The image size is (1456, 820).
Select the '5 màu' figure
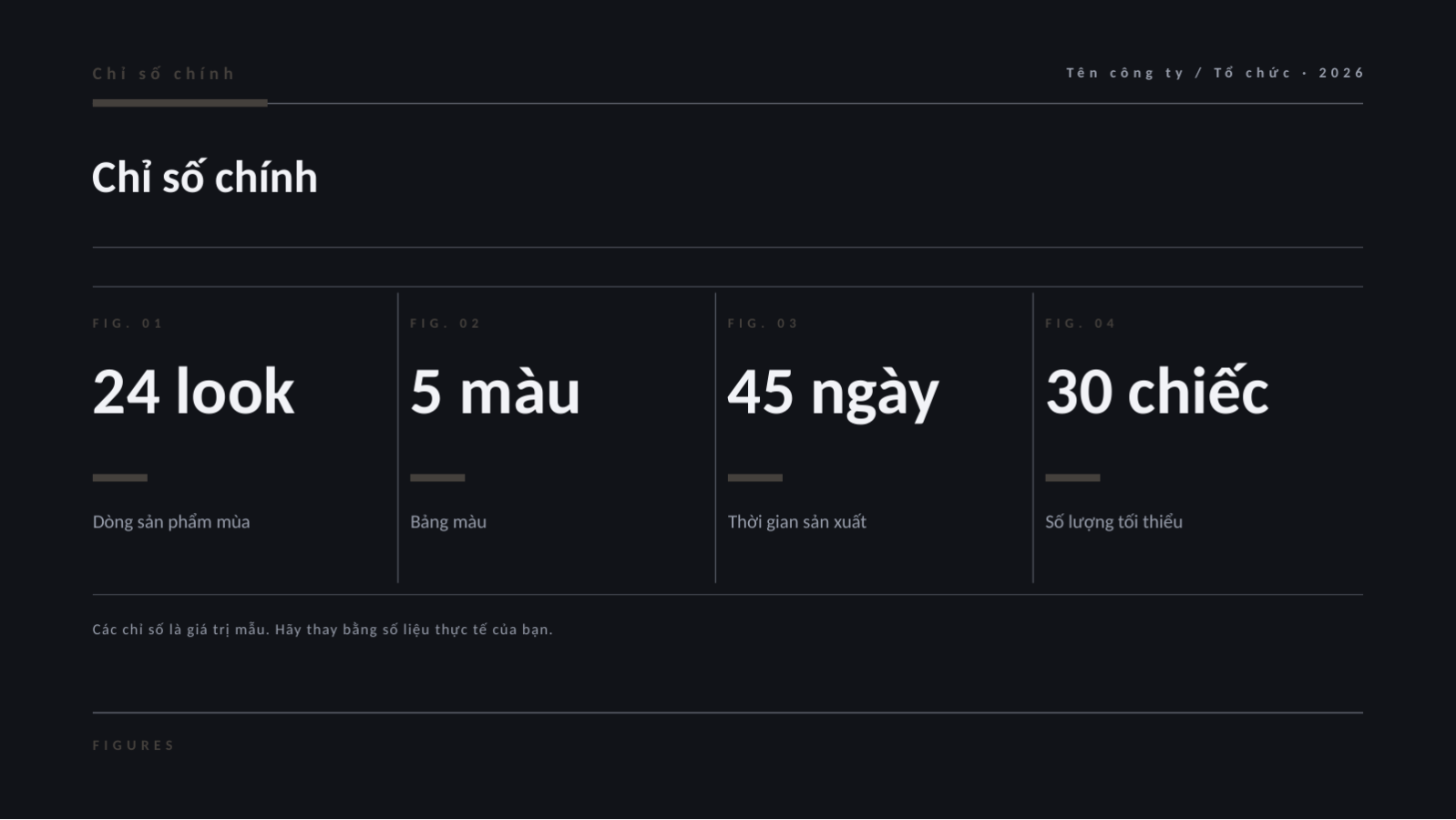pos(495,392)
